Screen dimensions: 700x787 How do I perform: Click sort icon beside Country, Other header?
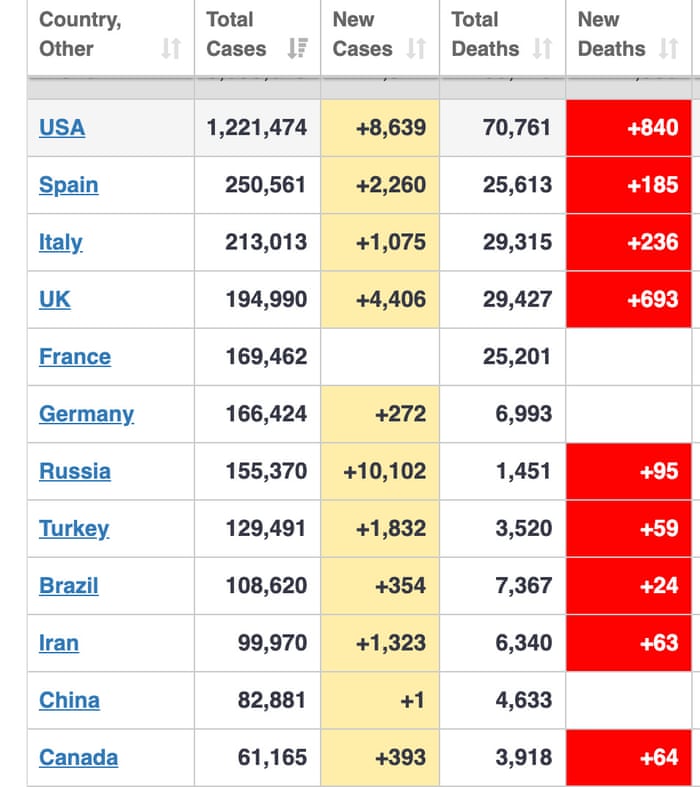click(x=171, y=48)
